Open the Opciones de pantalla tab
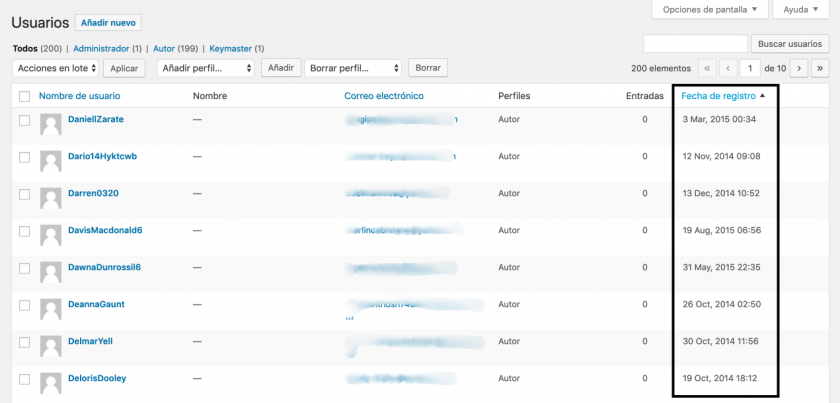Screen dimensions: 840x403 pyautogui.click(x=711, y=9)
